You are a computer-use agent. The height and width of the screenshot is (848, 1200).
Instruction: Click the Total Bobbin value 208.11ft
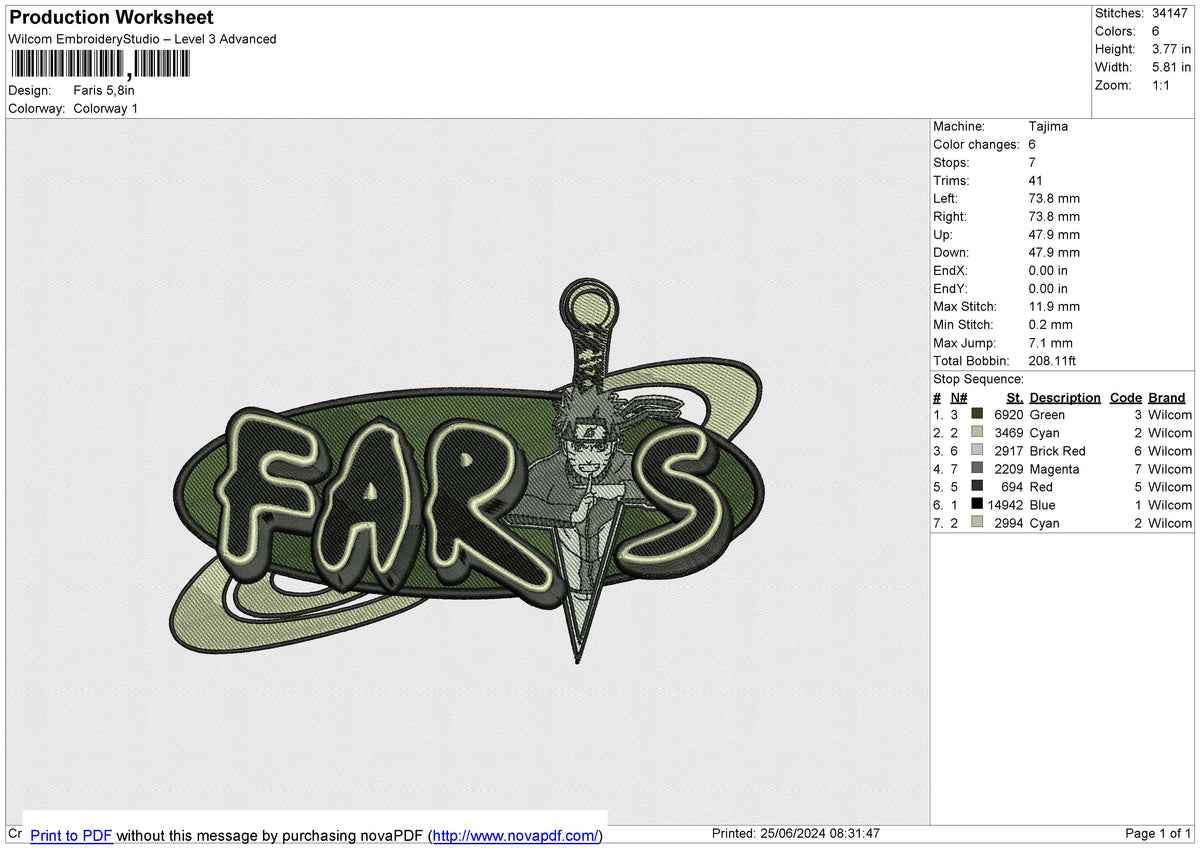coord(1052,360)
